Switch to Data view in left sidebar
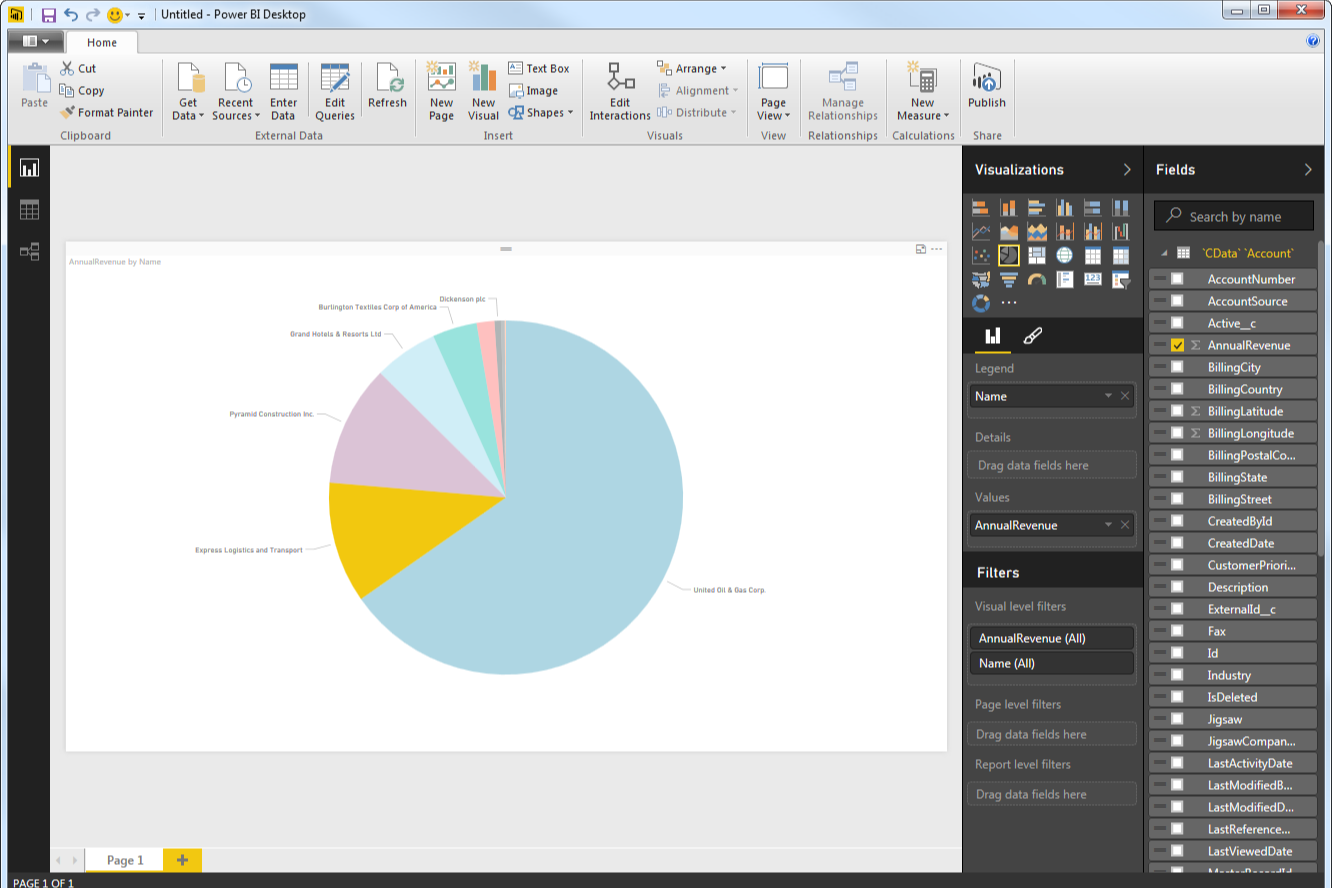Viewport: 1332px width, 888px height. point(29,210)
